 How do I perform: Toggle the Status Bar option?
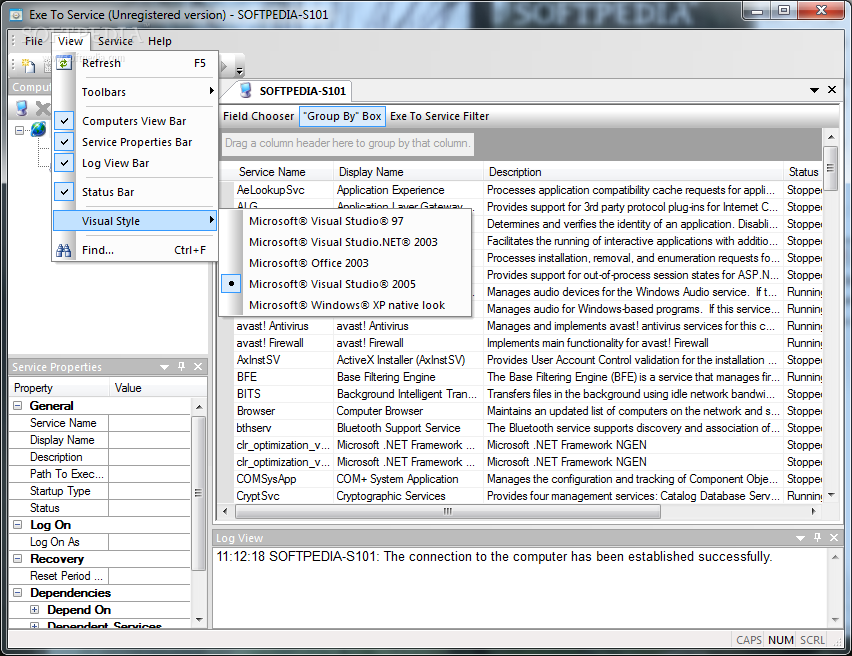coord(135,192)
